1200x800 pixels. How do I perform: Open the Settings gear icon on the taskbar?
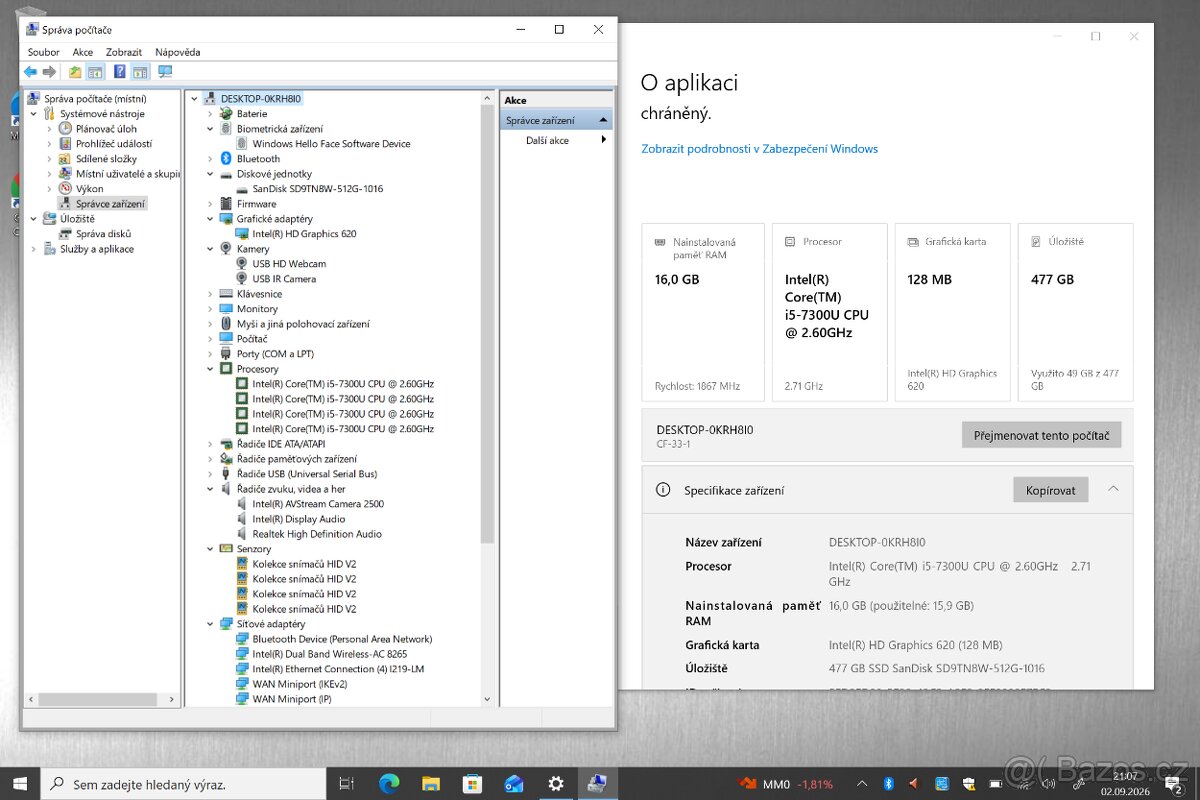click(556, 784)
